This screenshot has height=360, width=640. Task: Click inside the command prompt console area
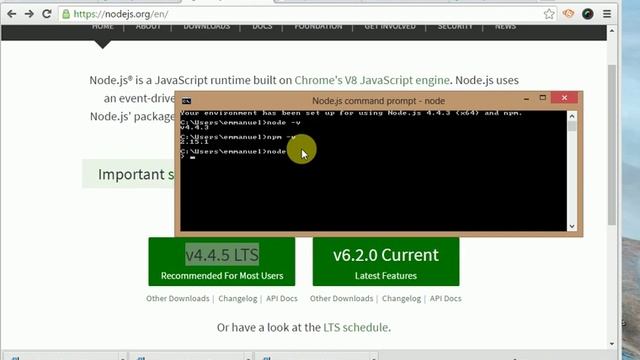coord(373,171)
